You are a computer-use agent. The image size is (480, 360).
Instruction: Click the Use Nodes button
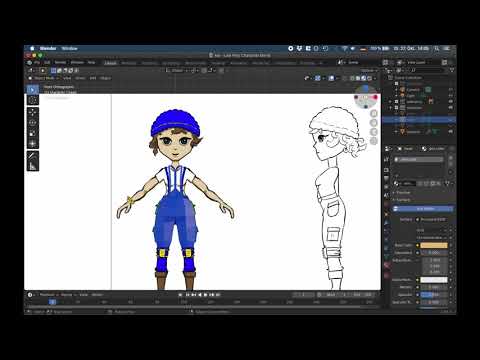423,209
